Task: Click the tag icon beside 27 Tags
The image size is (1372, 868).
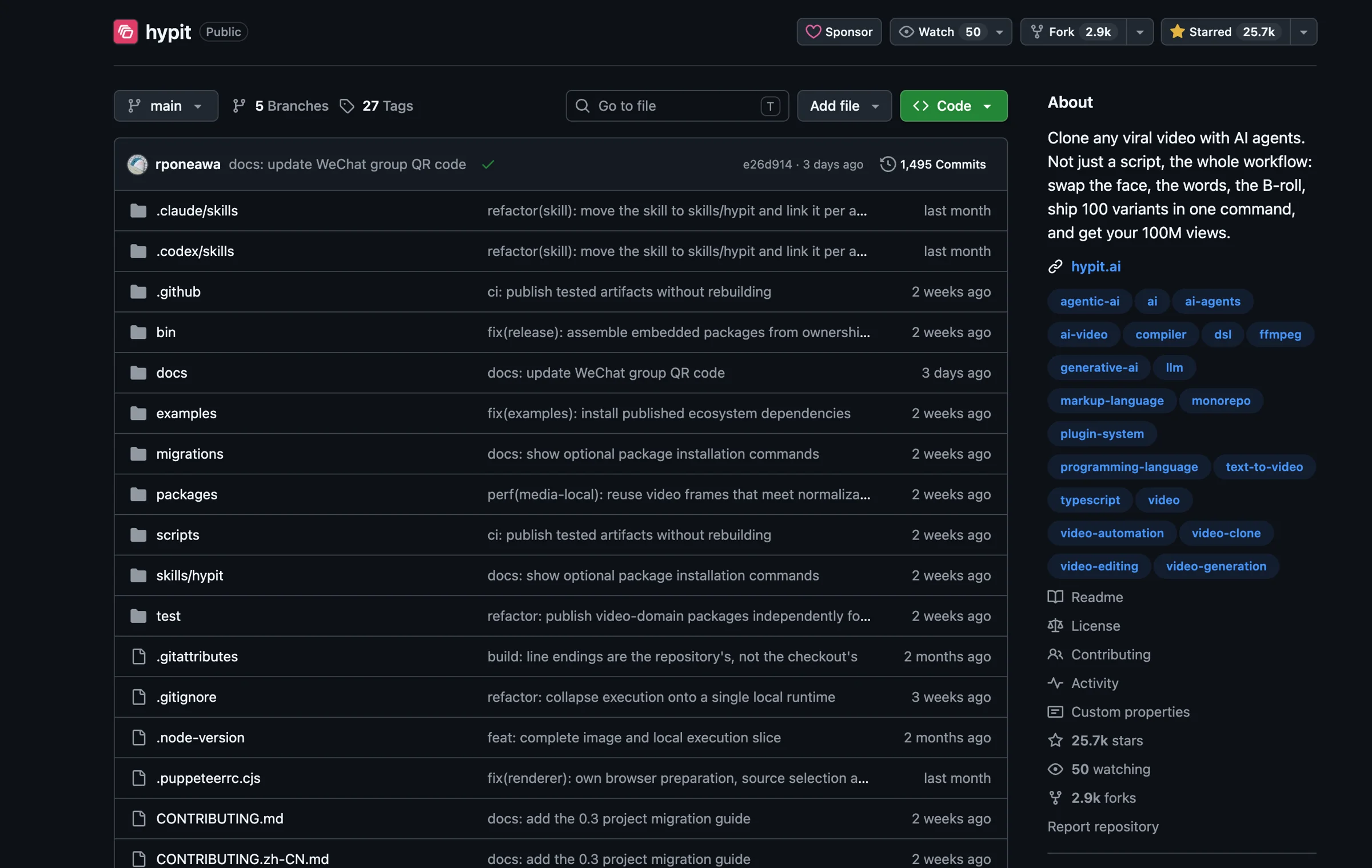Action: (346, 106)
